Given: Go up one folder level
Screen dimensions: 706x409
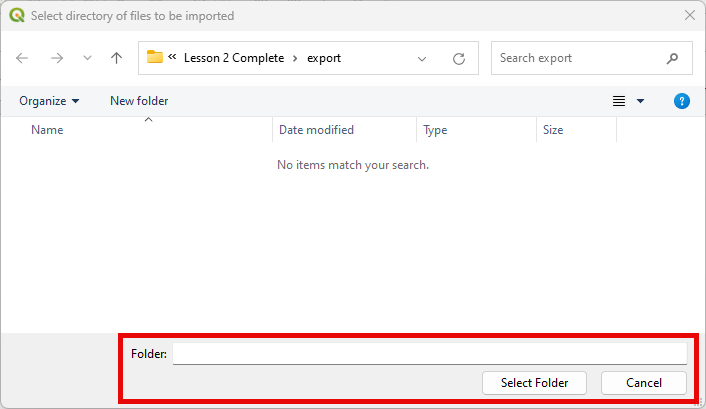Looking at the screenshot, I should pyautogui.click(x=116, y=58).
